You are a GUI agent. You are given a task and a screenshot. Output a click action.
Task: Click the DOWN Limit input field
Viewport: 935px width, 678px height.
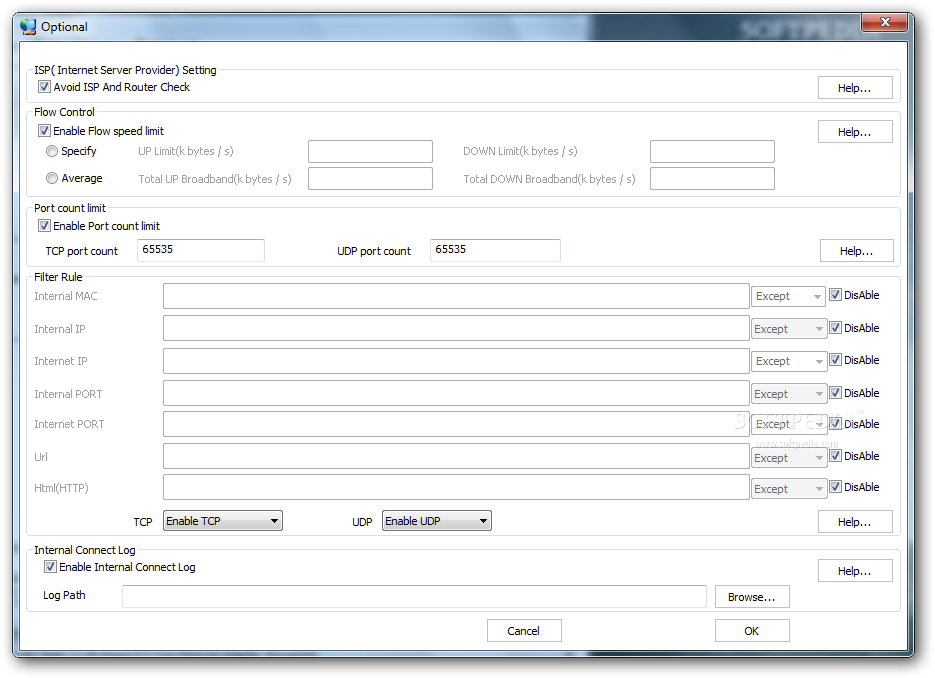713,151
